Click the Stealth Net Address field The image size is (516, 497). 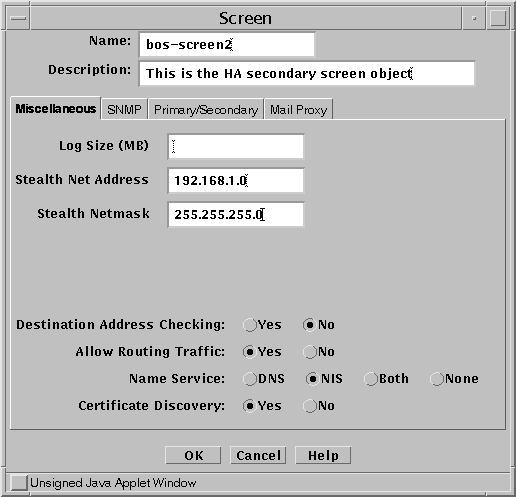coord(236,180)
